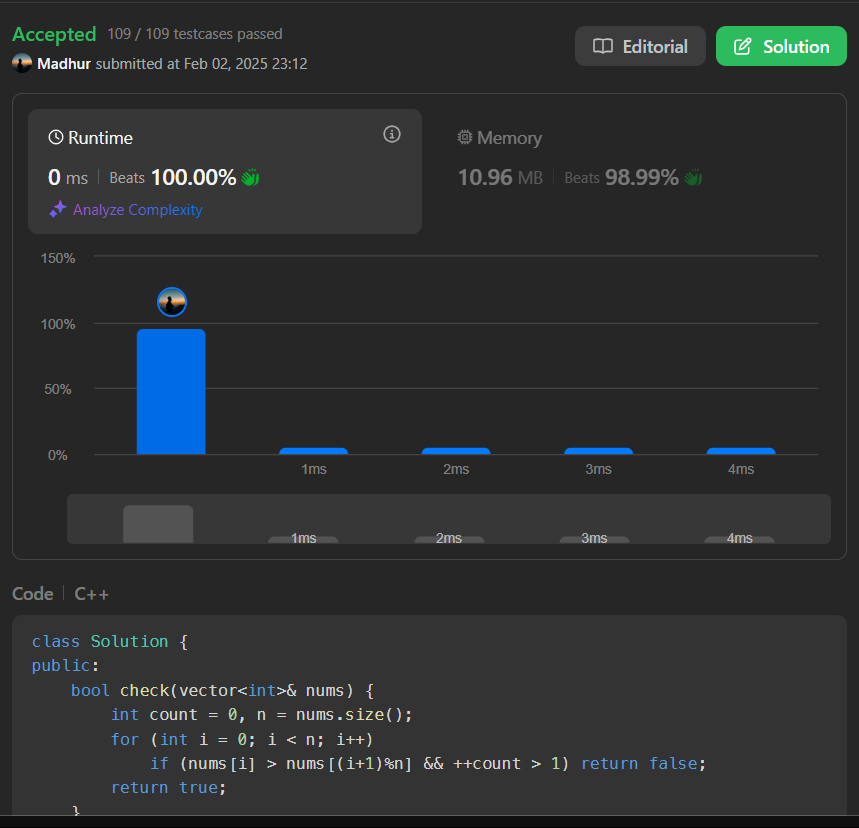Click the small blue bar at 1ms
The image size is (859, 828).
click(313, 451)
